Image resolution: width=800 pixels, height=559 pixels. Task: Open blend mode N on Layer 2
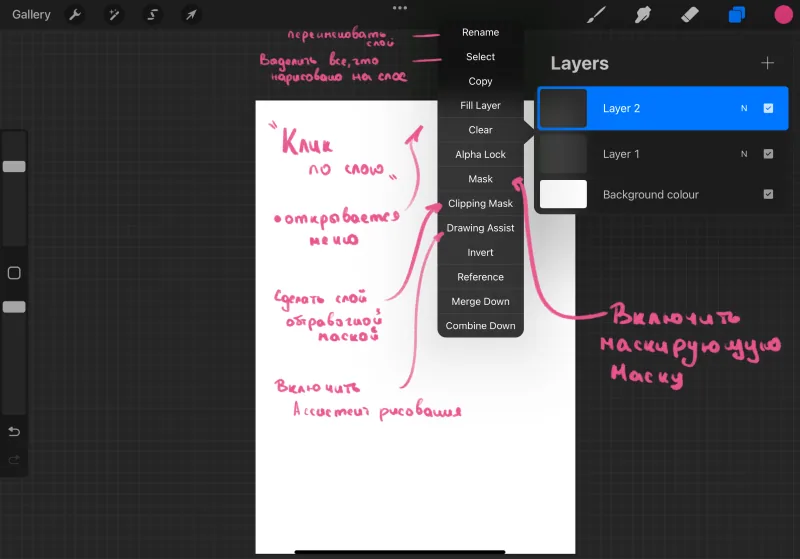[744, 108]
